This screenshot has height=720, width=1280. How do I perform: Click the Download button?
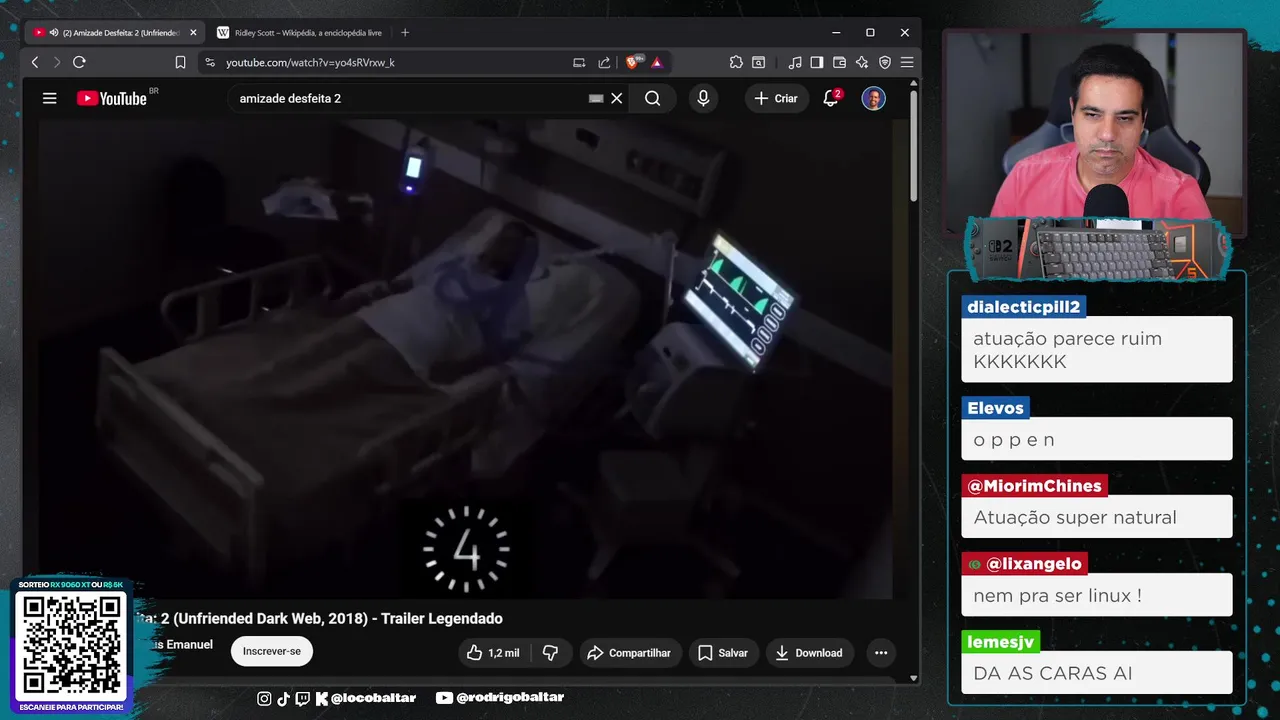click(810, 653)
